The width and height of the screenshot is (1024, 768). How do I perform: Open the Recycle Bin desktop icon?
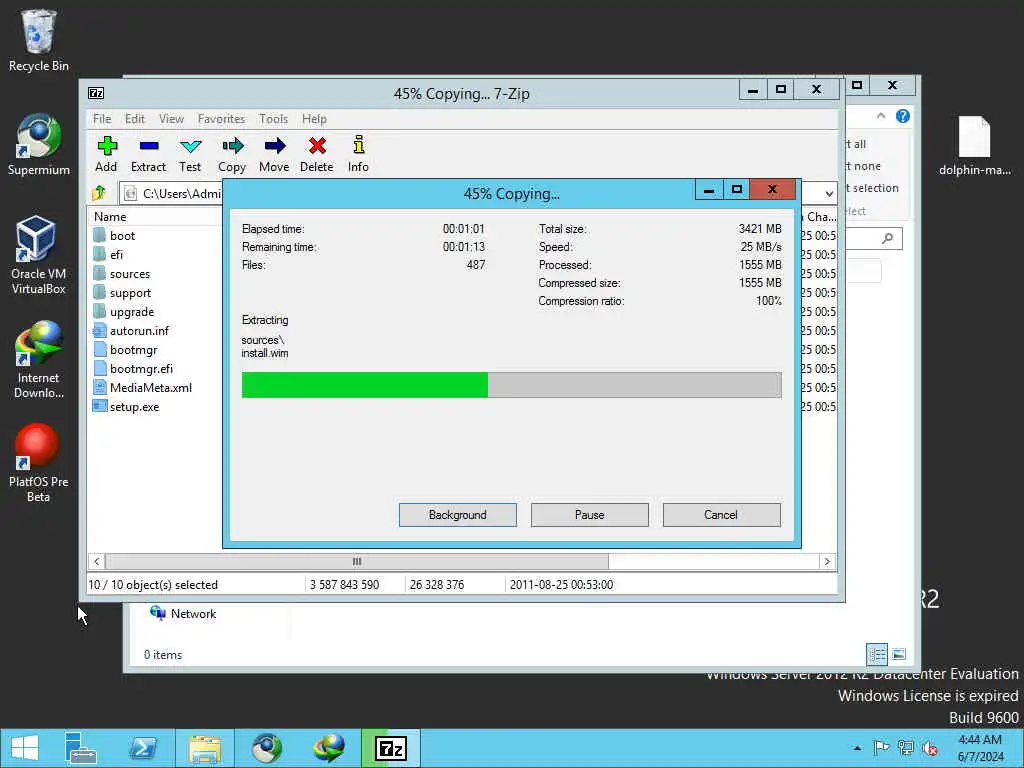pyautogui.click(x=39, y=40)
